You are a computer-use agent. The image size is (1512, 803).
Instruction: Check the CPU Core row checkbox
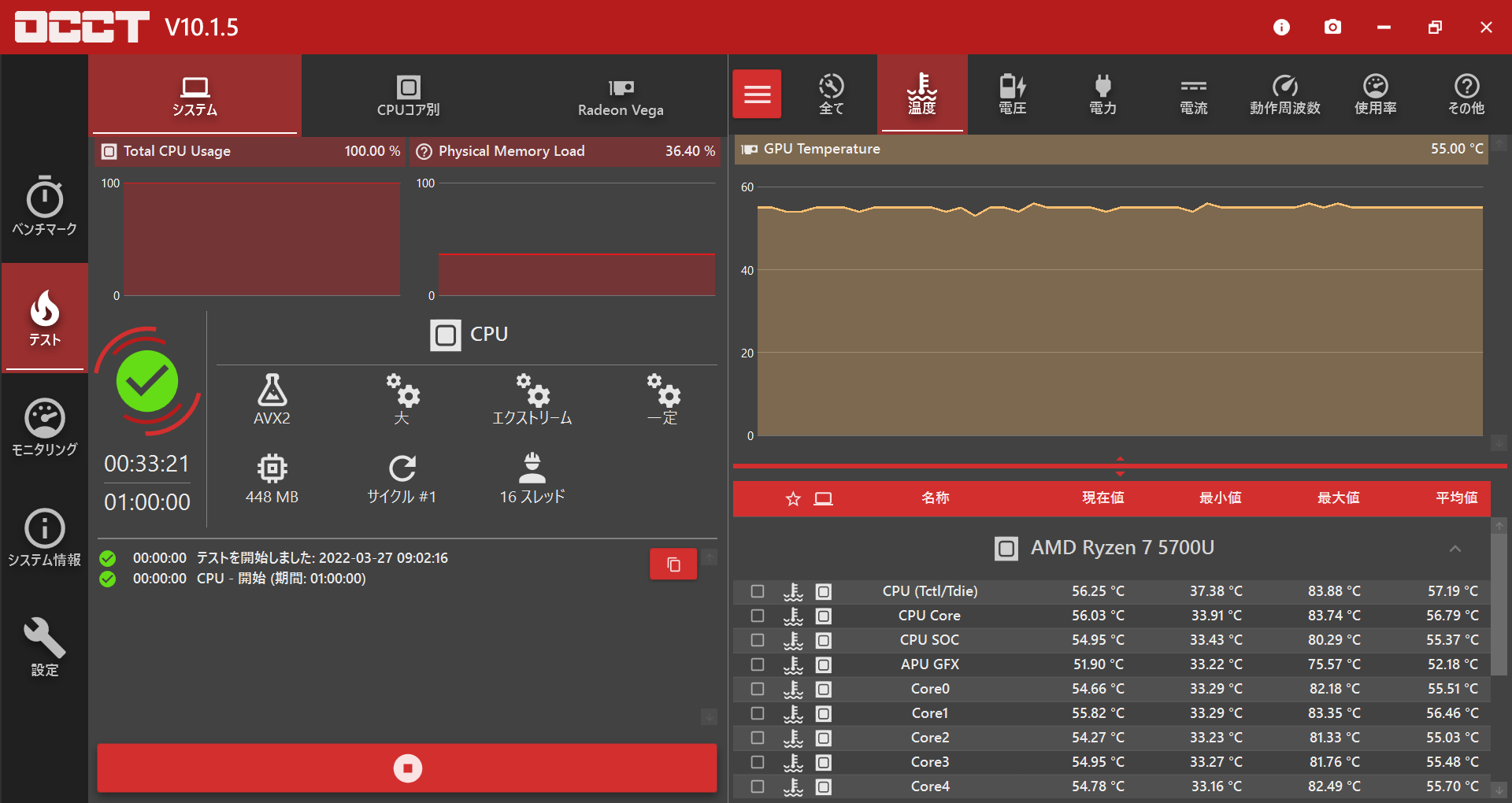(758, 616)
